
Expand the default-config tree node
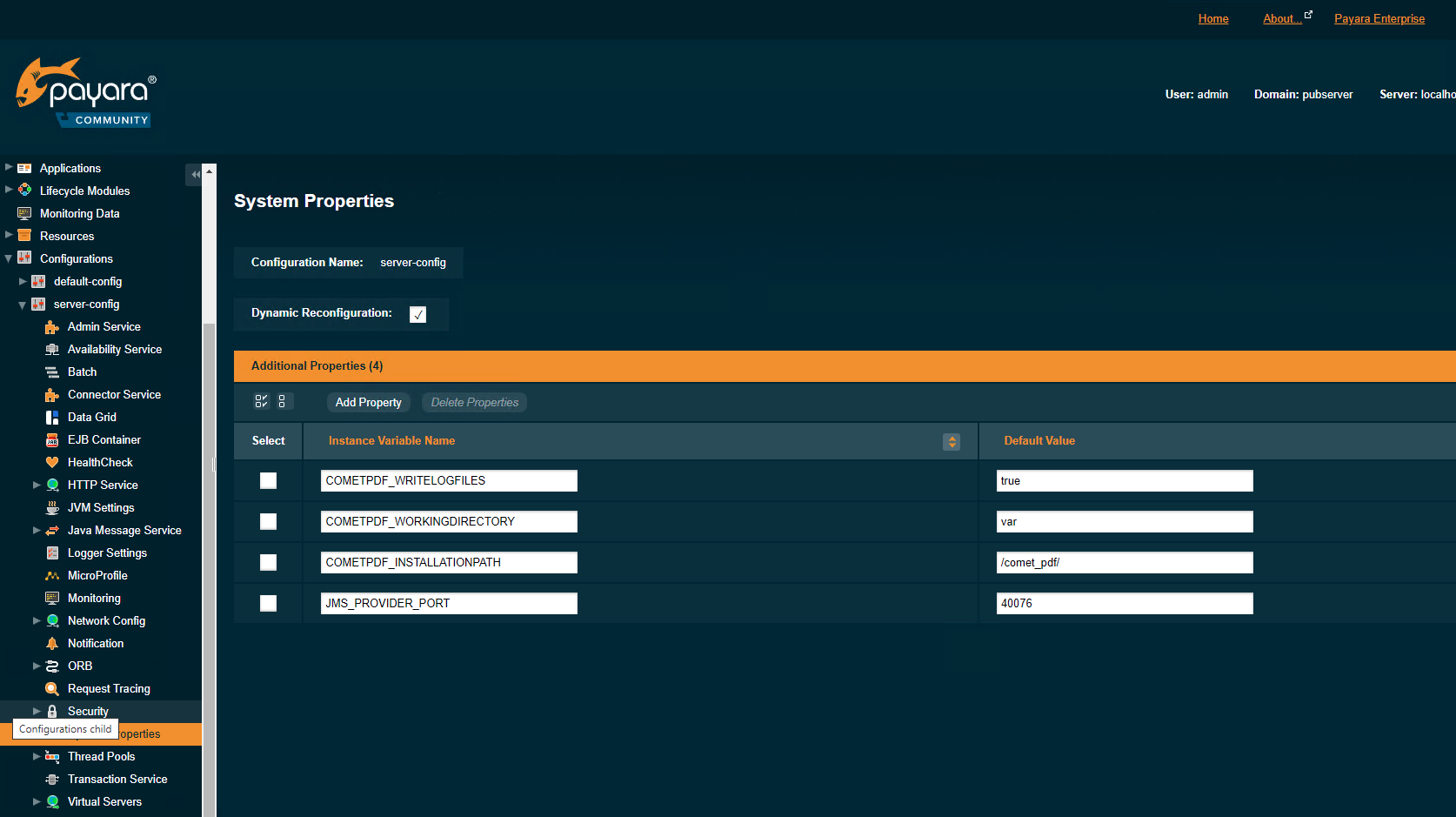tap(23, 282)
